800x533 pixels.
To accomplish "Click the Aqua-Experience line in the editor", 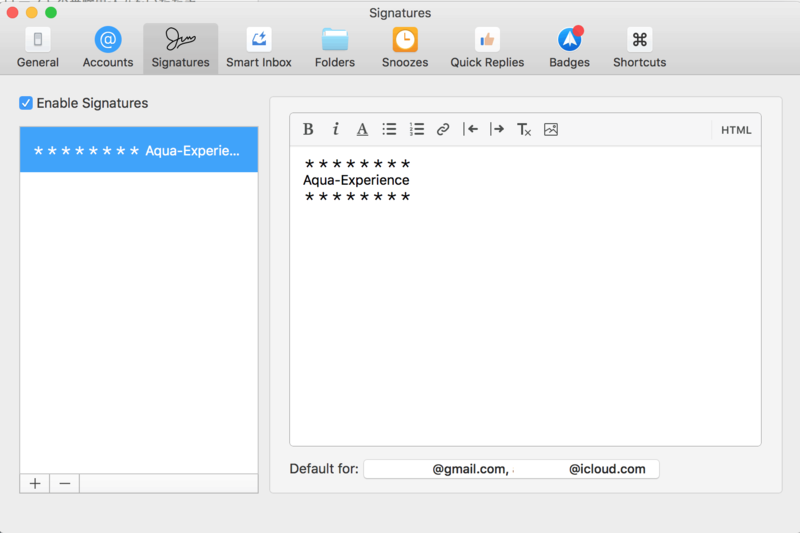I will click(356, 180).
